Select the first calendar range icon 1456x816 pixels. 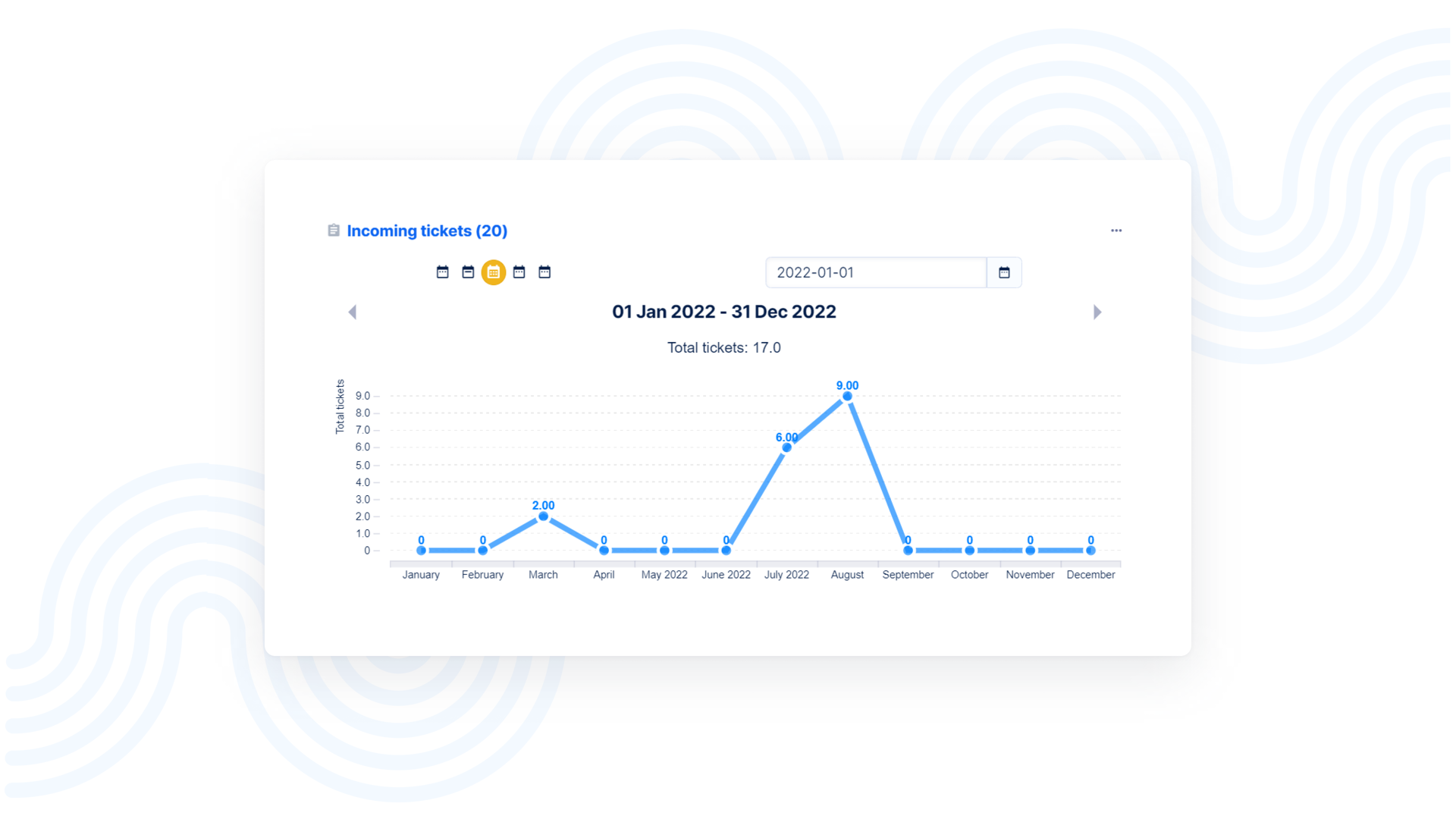442,272
